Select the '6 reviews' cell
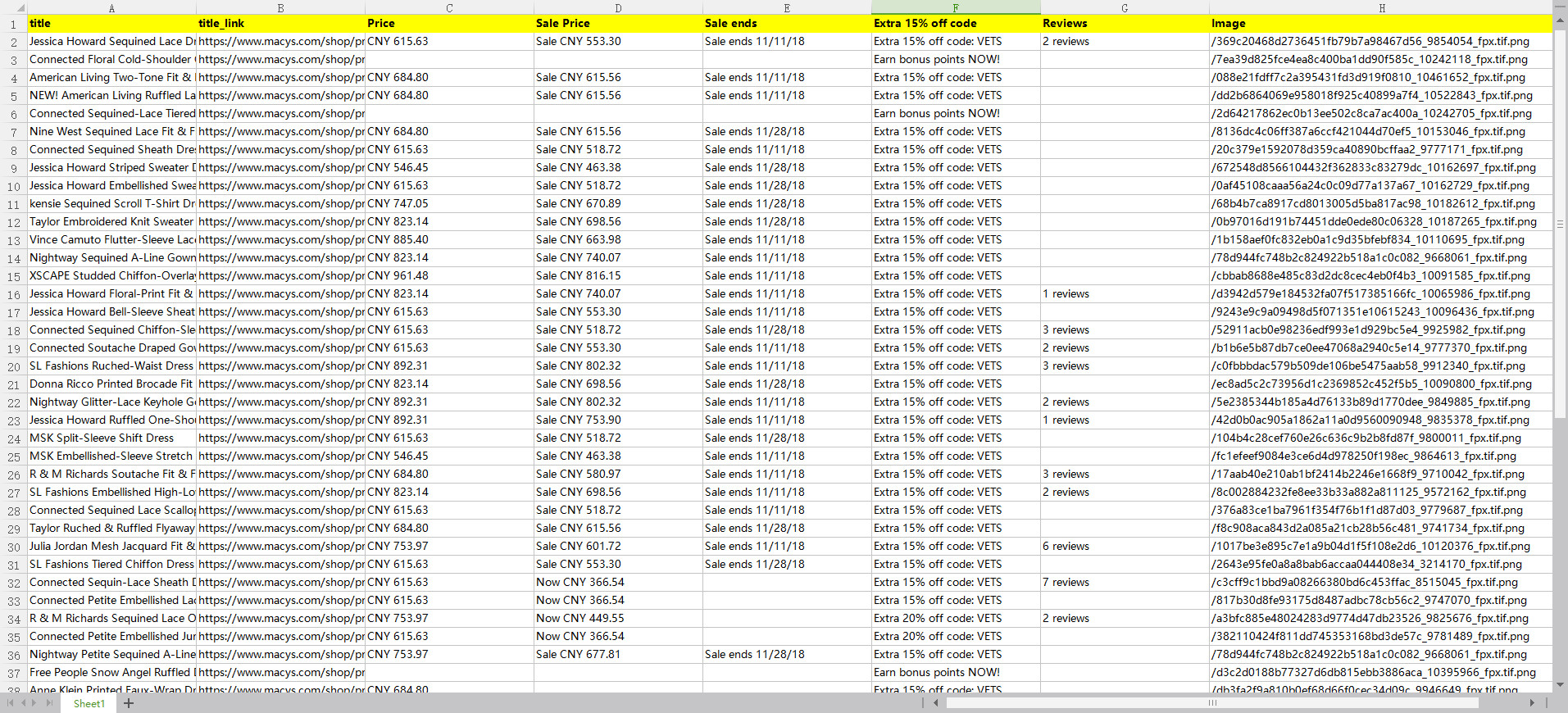1568x713 pixels. 1125,547
